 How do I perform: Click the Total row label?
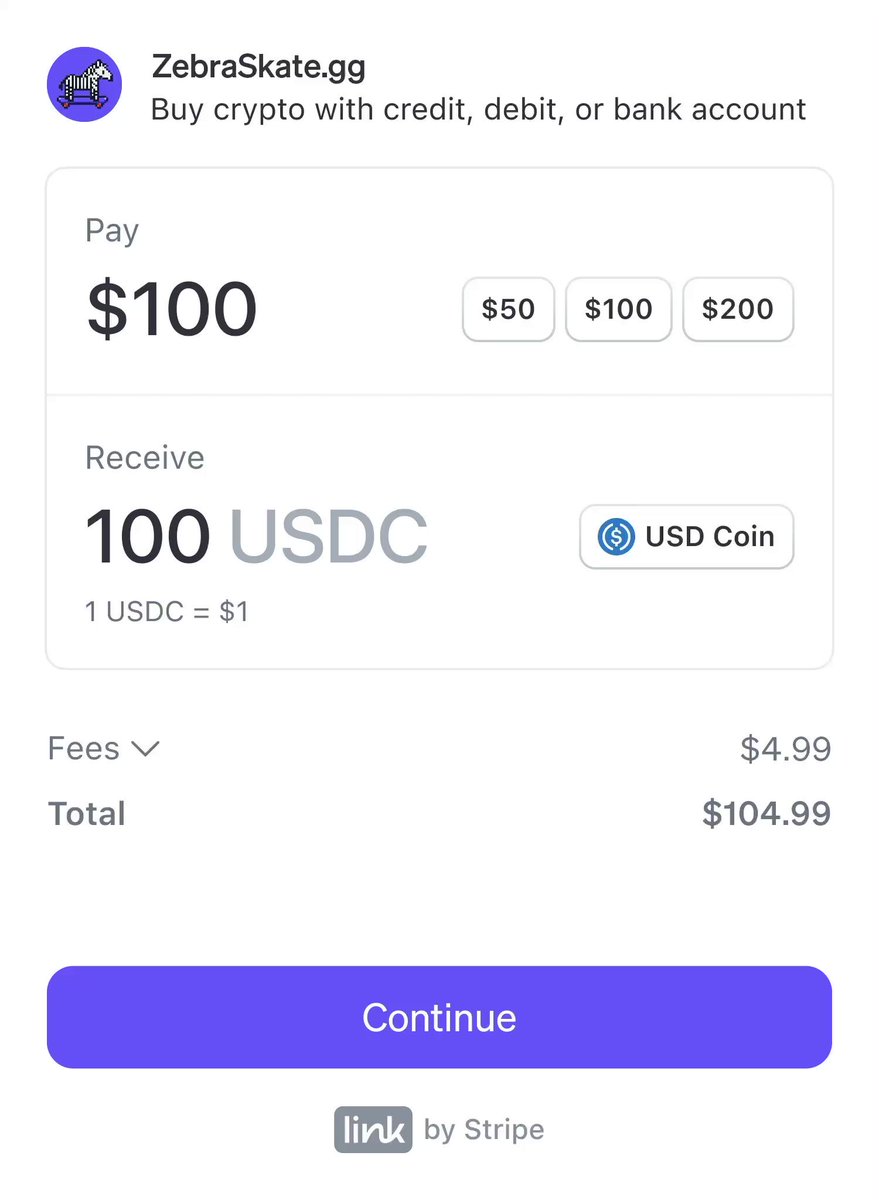tap(87, 813)
